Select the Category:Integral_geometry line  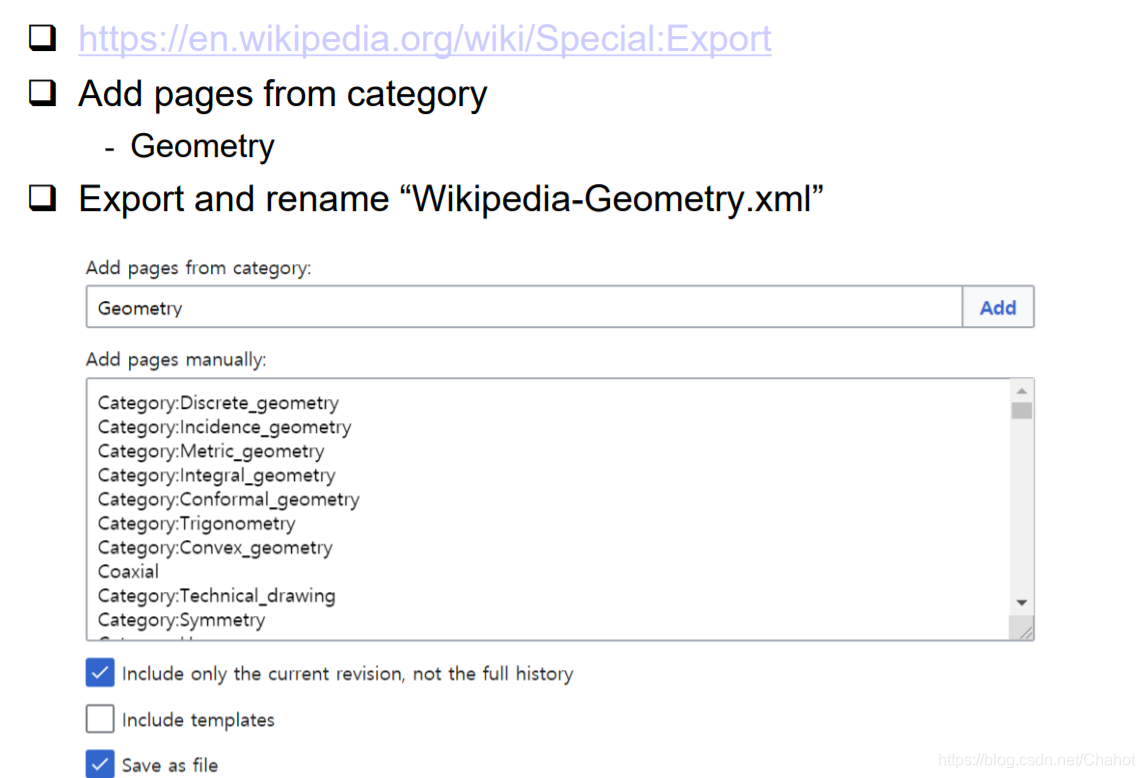217,476
